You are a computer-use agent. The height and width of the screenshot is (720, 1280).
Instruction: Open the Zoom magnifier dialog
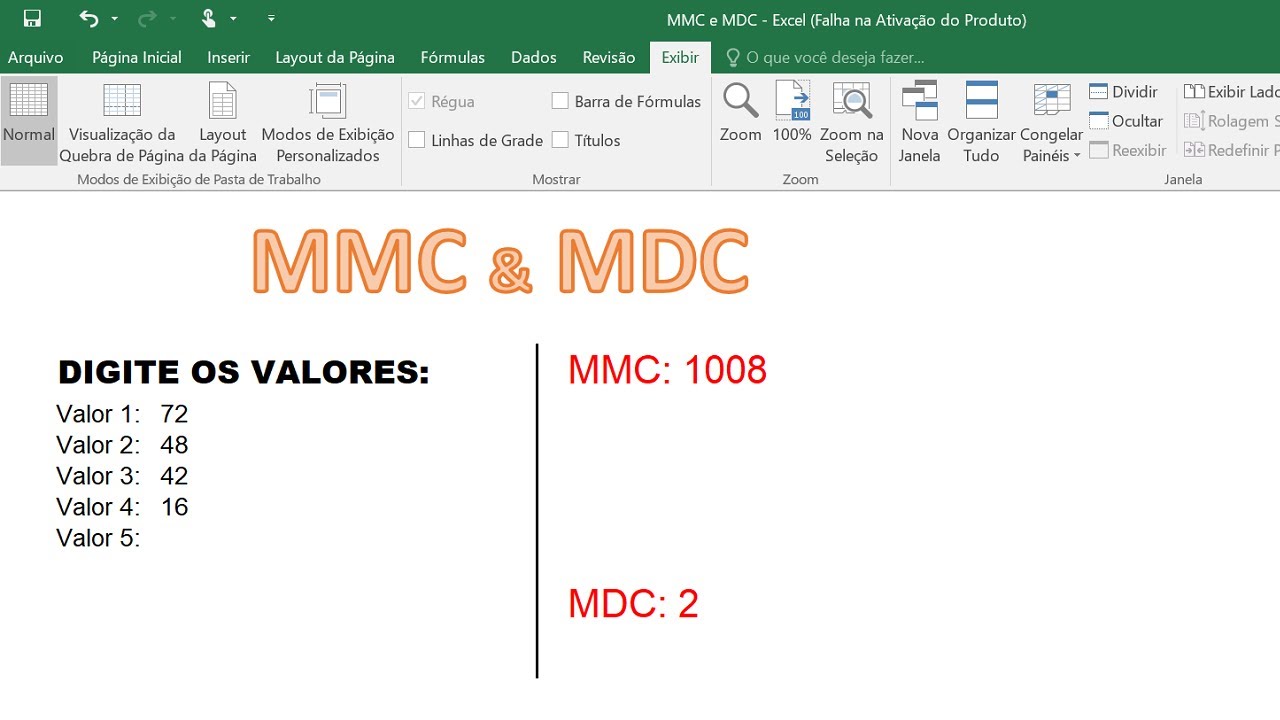click(741, 113)
